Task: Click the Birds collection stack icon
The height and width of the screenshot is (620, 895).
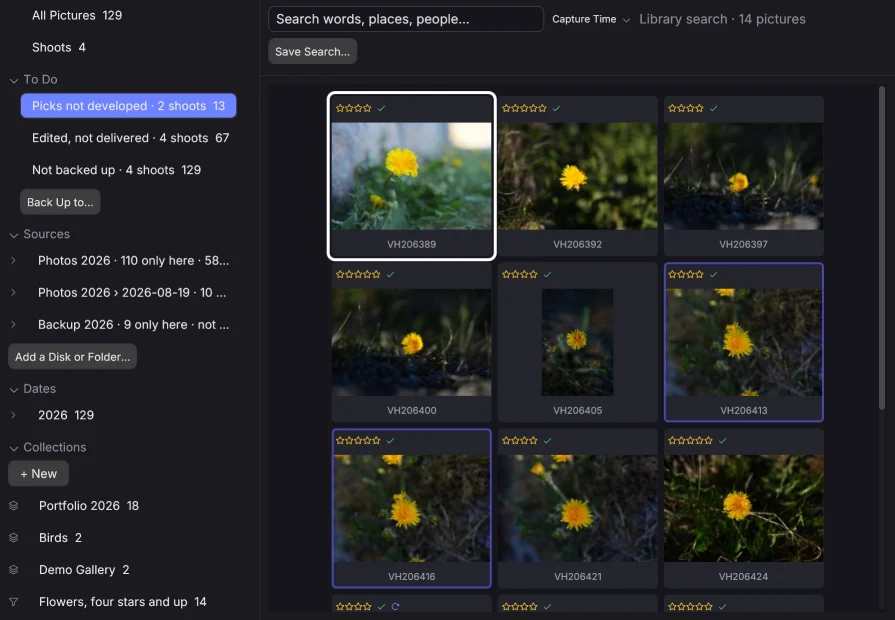Action: pos(14,538)
